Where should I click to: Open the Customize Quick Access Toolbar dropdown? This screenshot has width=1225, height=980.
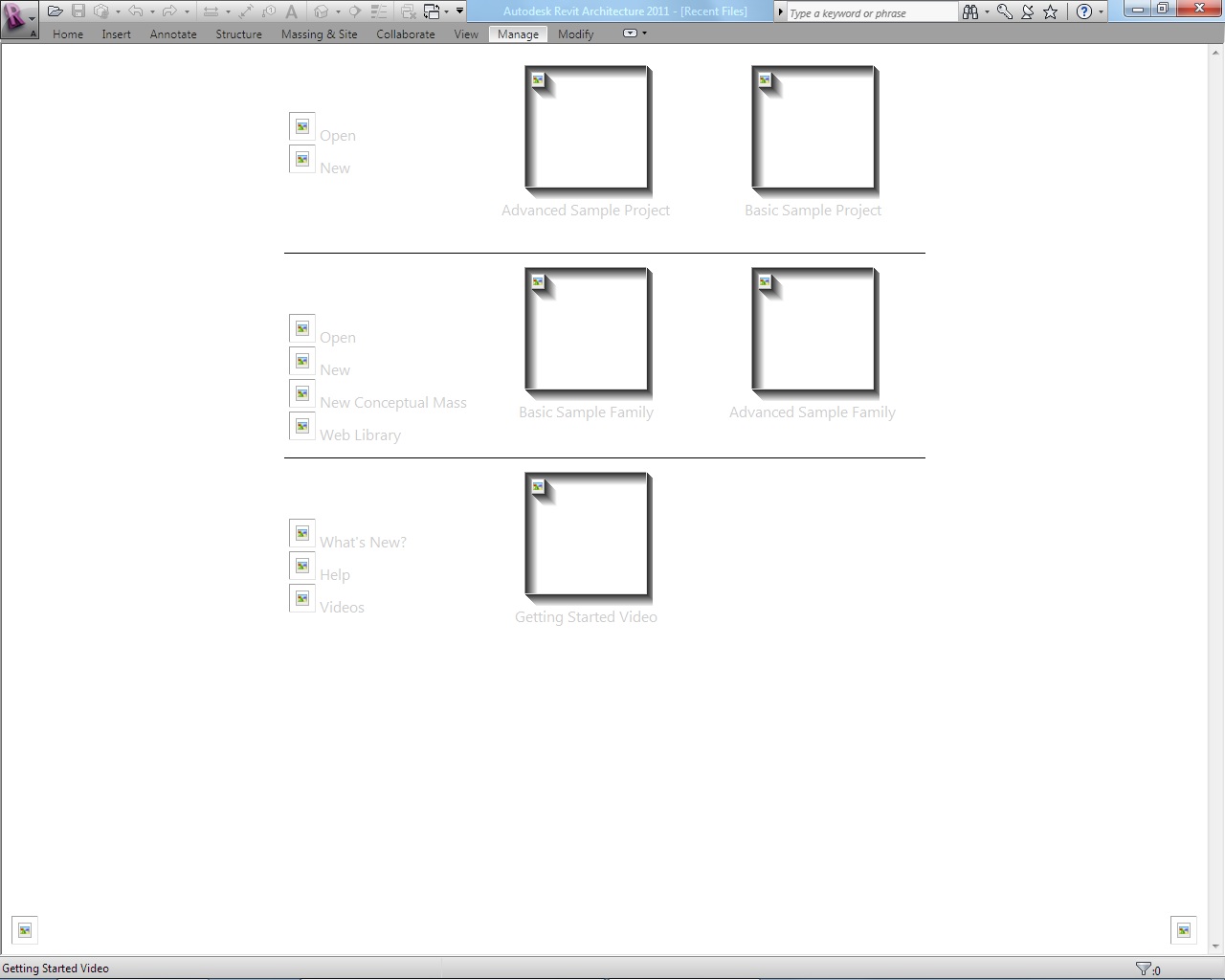click(x=460, y=11)
